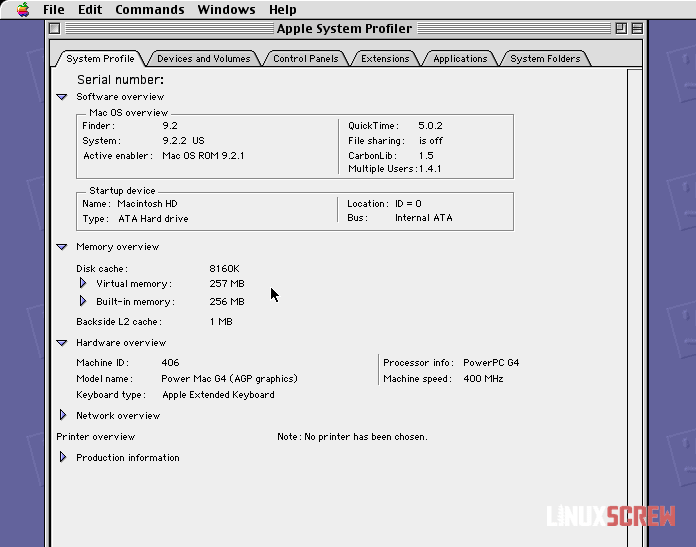Click the 'Printer overview' label
This screenshot has width=696, height=547.
(x=95, y=437)
